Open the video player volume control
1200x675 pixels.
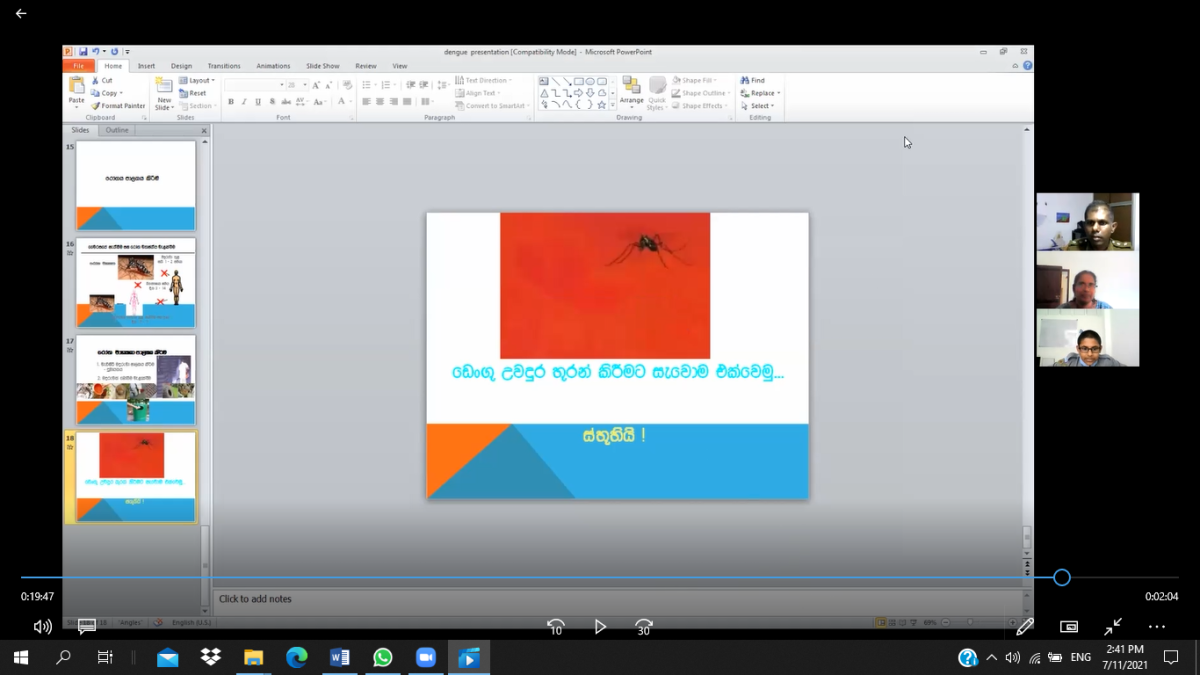42,627
